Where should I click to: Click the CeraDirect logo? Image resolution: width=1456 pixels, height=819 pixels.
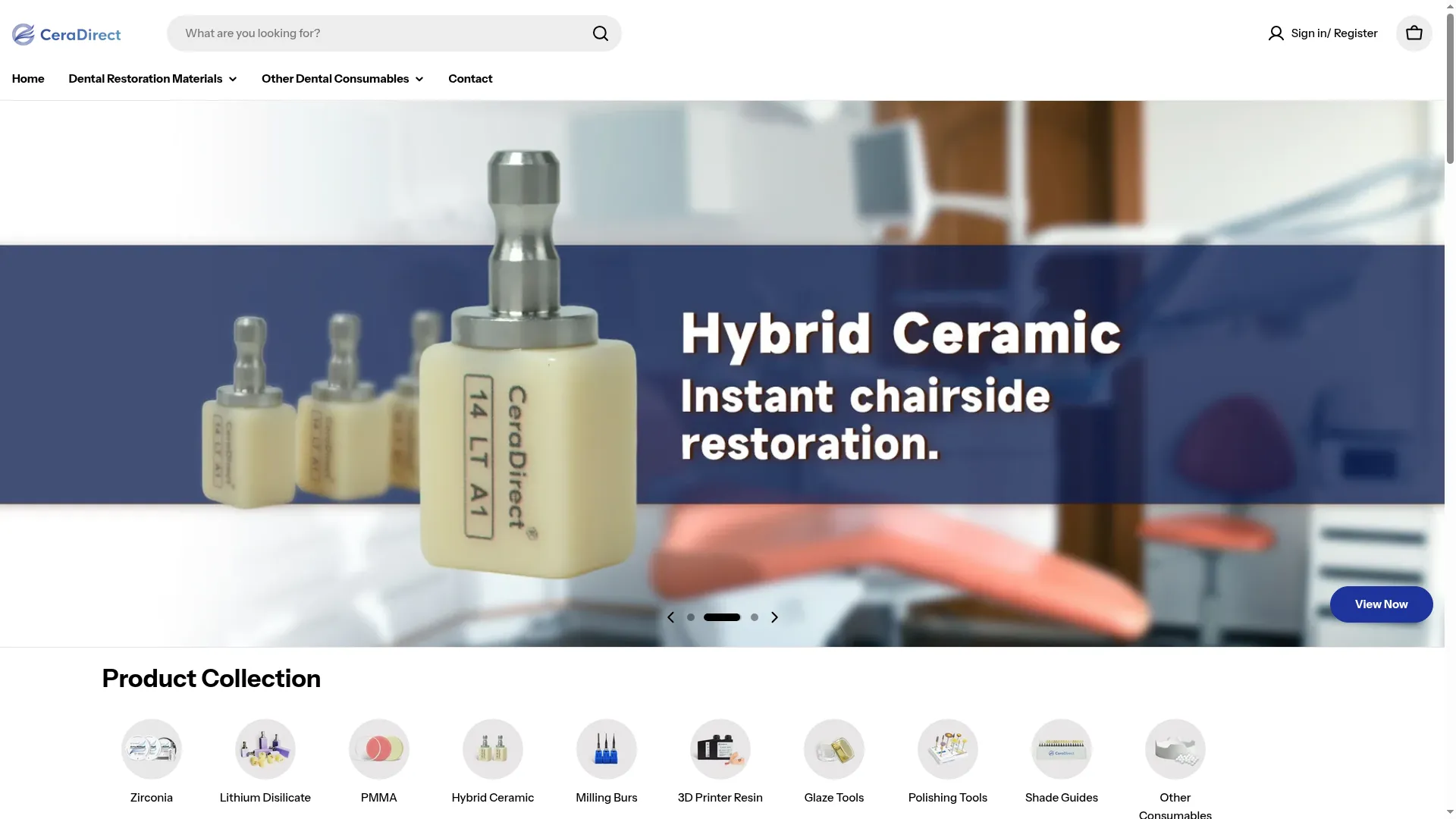click(66, 33)
